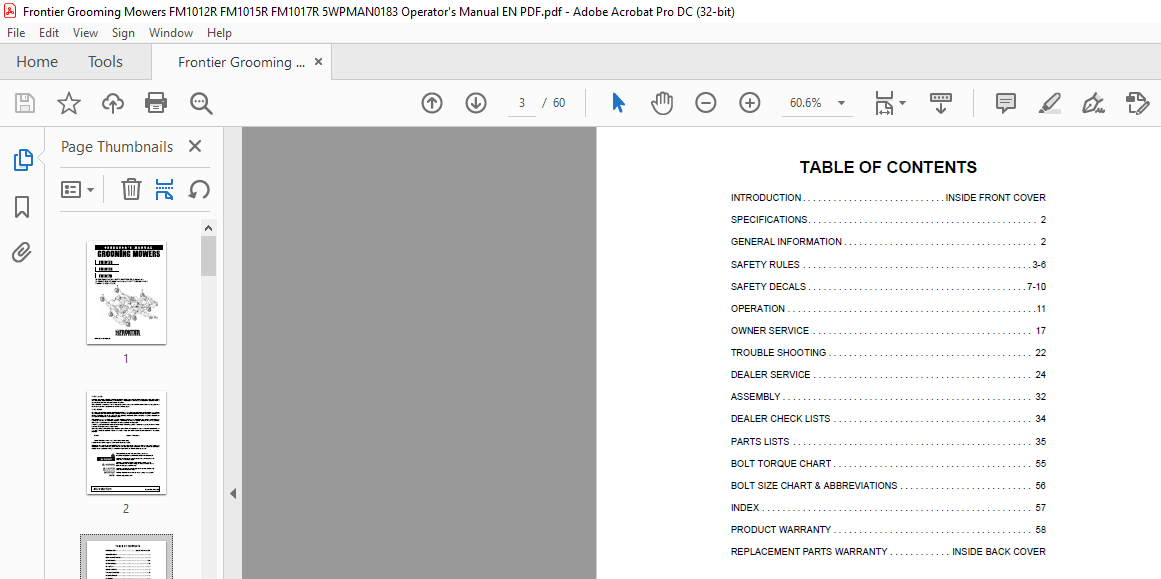This screenshot has height=579, width=1161.
Task: Click the SPECIFICATIONS contents entry
Action: pyautogui.click(x=888, y=220)
